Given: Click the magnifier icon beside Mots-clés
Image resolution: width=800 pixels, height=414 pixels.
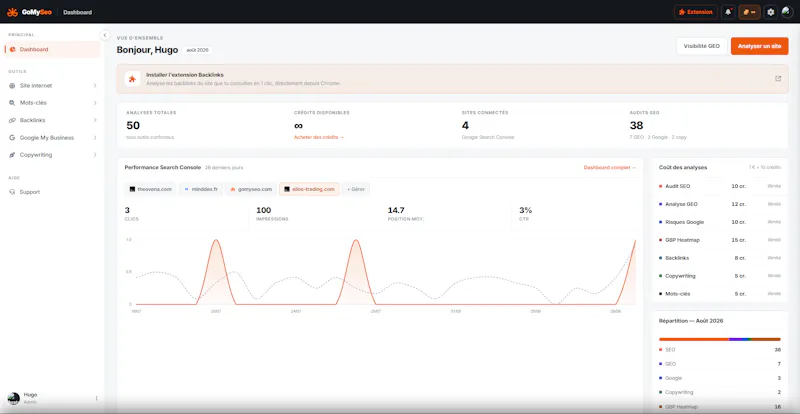Looking at the screenshot, I should click(12, 103).
